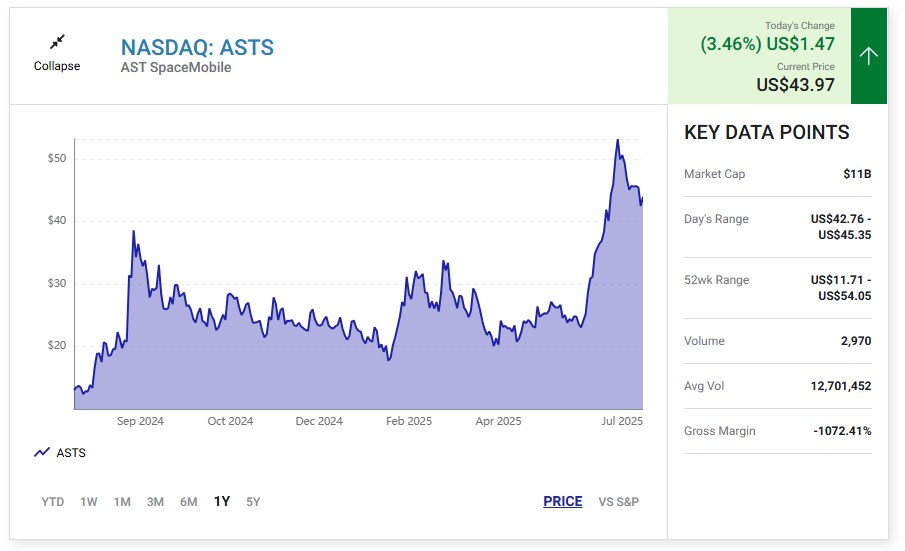Click the Feb 2025 axis label

[x=409, y=421]
